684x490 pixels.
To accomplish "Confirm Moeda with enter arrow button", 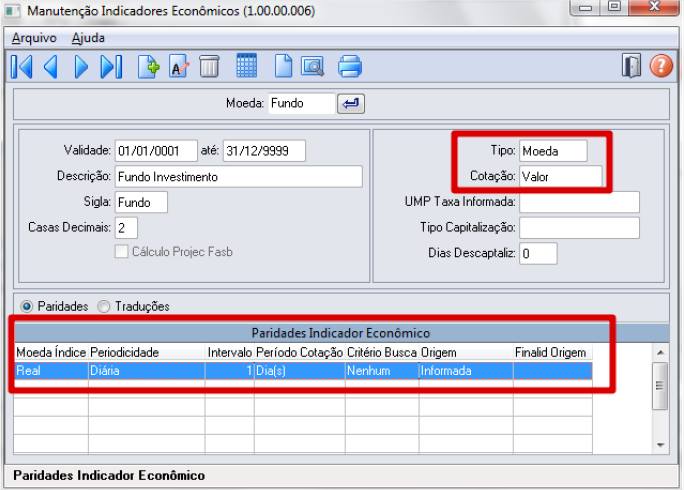I will 351,103.
